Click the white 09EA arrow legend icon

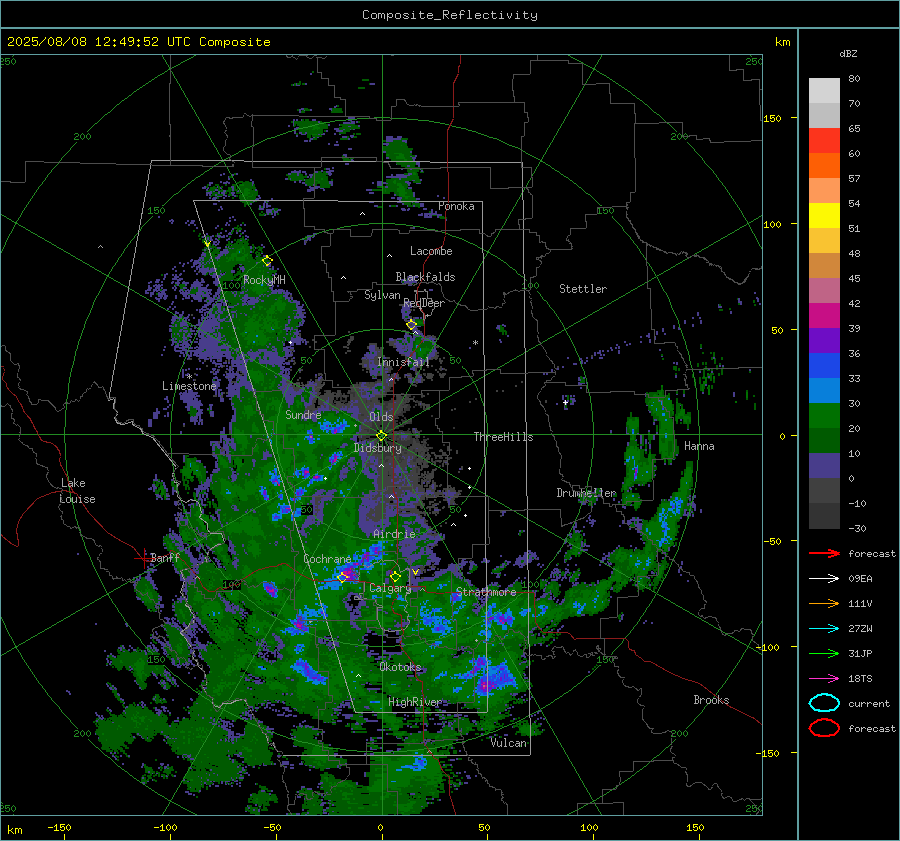(x=824, y=579)
